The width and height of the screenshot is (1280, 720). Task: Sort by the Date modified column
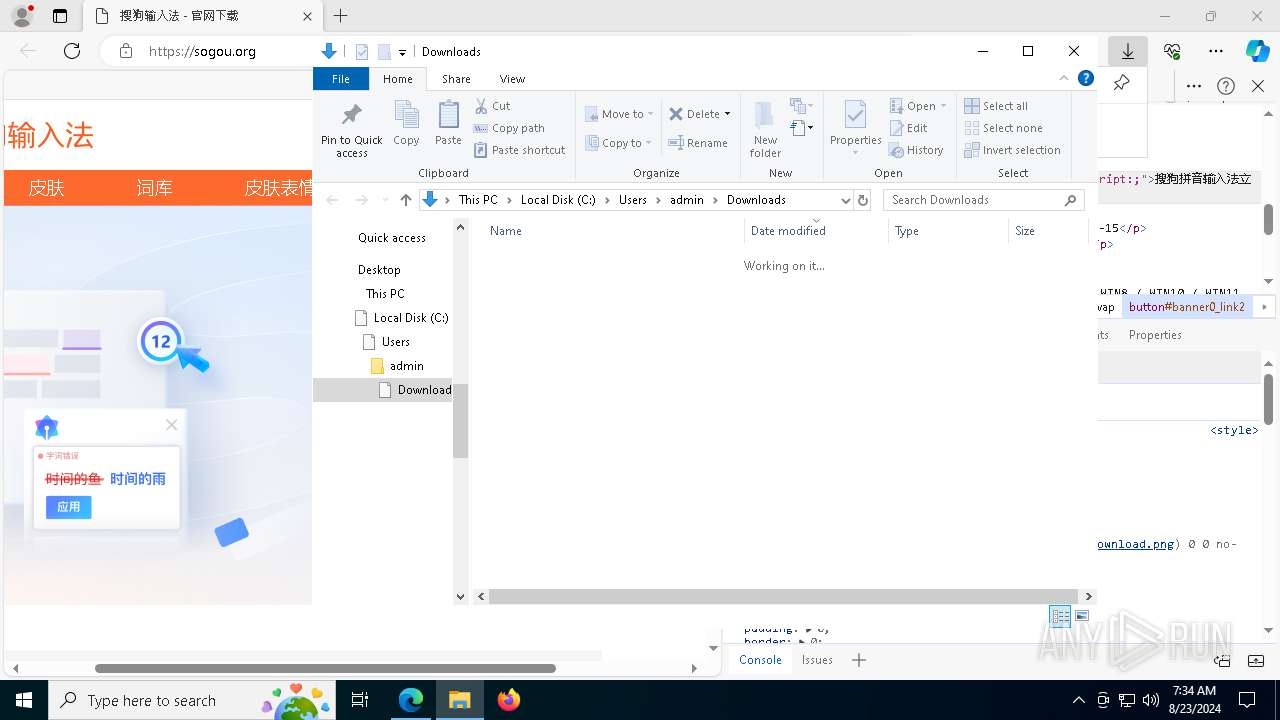tap(788, 231)
